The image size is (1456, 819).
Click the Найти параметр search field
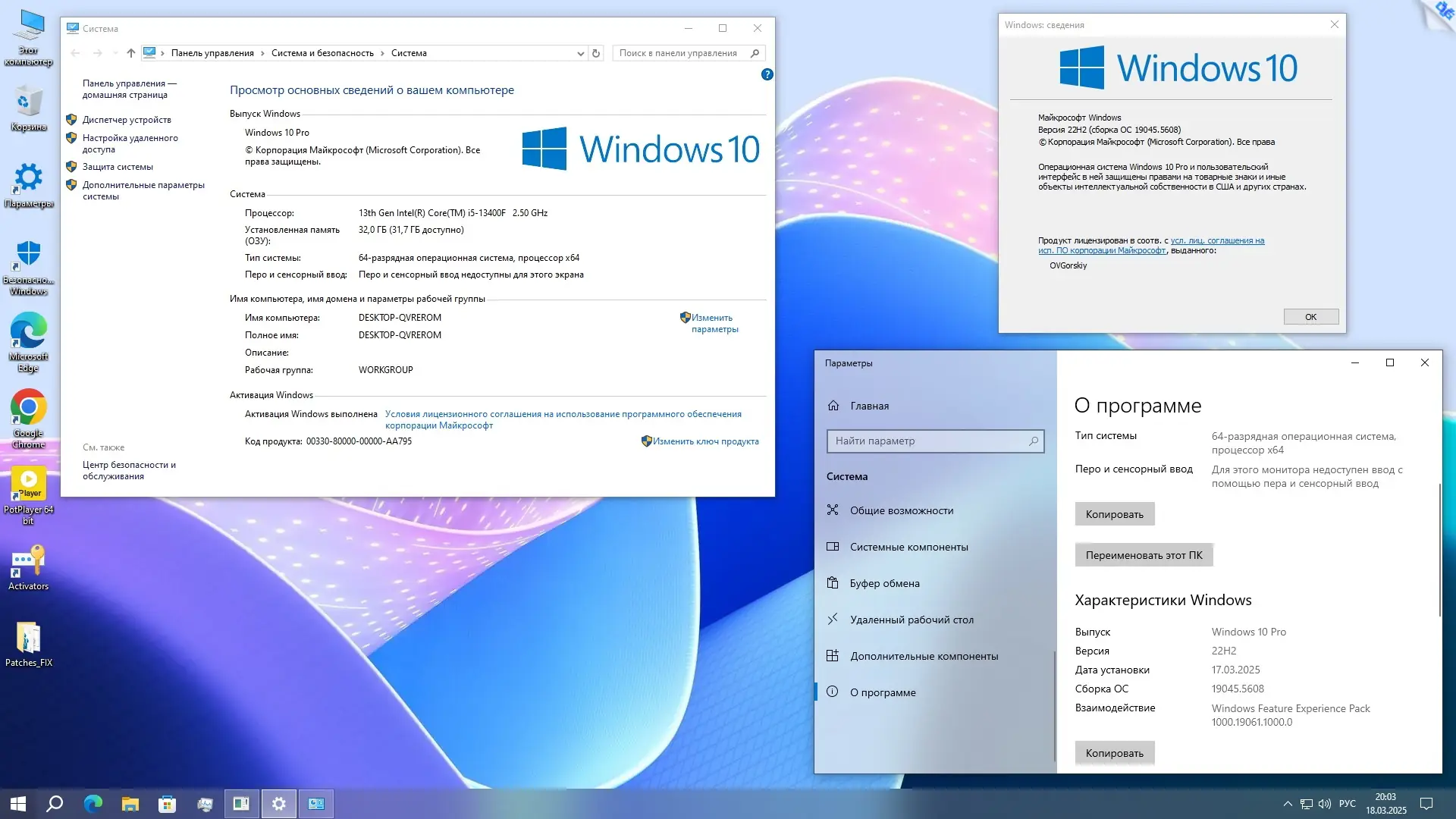929,441
